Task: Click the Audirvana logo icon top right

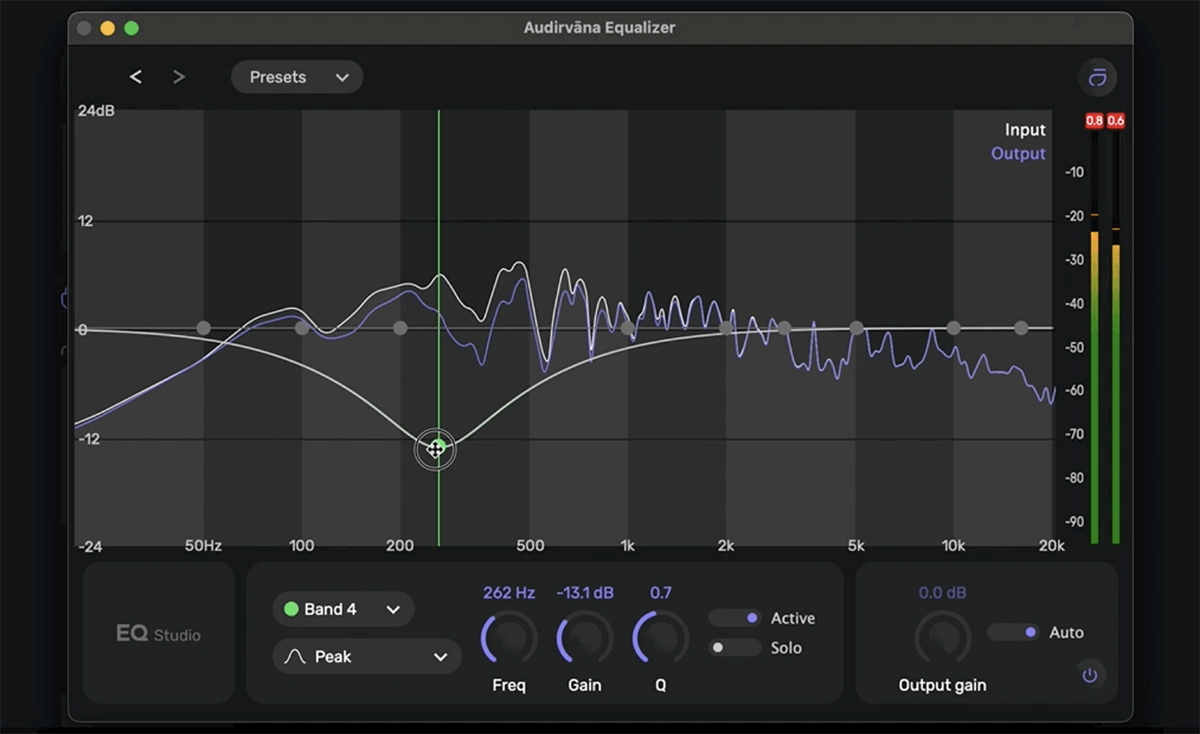Action: (x=1097, y=78)
